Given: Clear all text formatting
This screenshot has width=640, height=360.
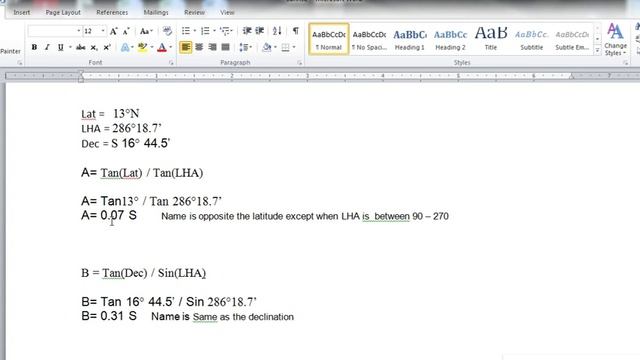Looking at the screenshot, I should pos(167,31).
